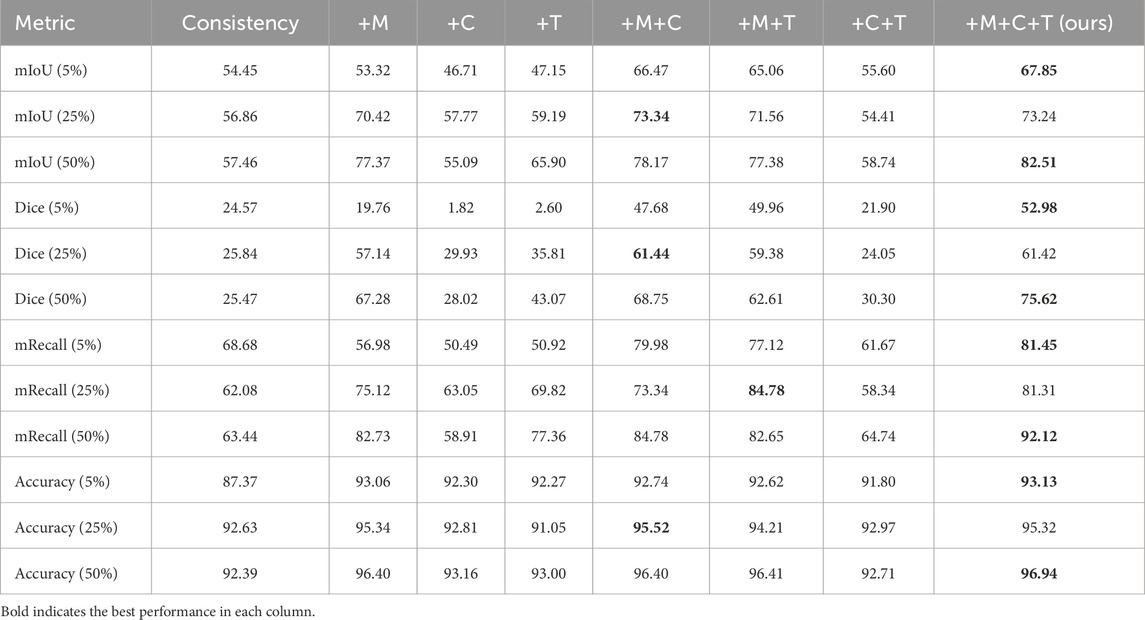Click the Dice (25%) row label
The image size is (1145, 620).
click(x=50, y=253)
